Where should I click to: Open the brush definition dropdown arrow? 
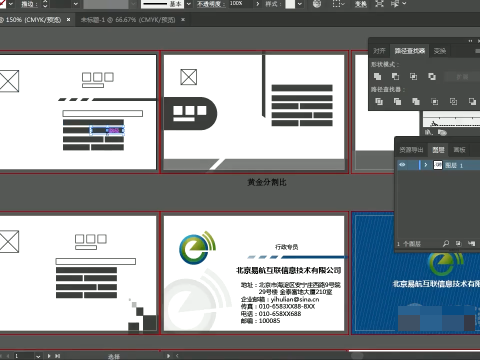(x=188, y=4)
